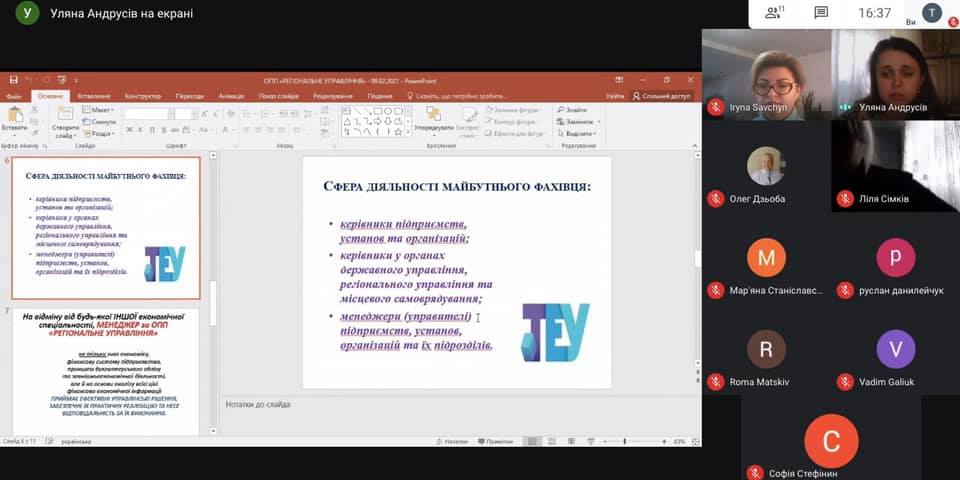The image size is (960, 480).
Task: Click muted microphone icon on Iryna Savchyn tile
Action: tap(716, 107)
